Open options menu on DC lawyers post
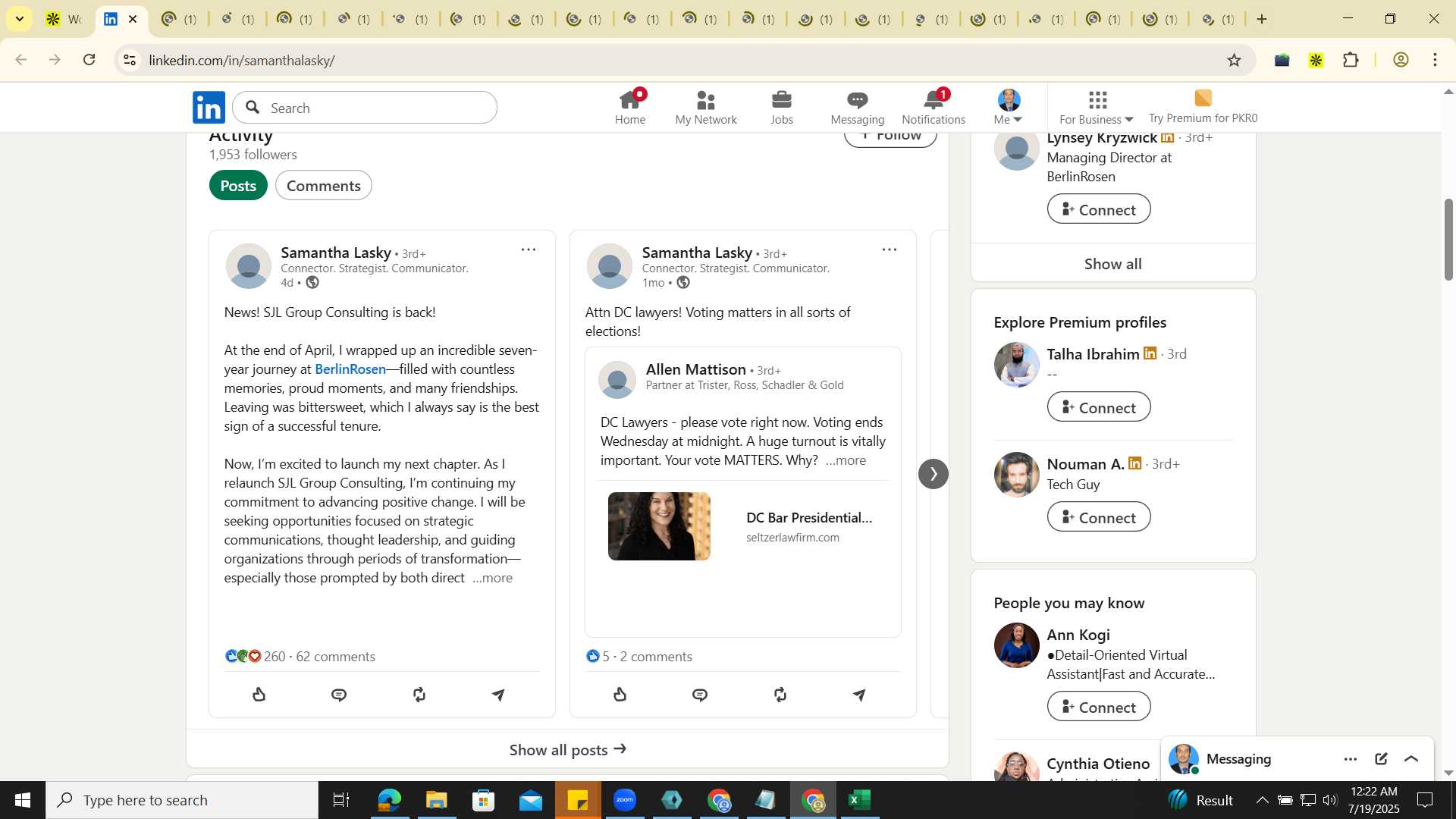1456x819 pixels. point(890,249)
